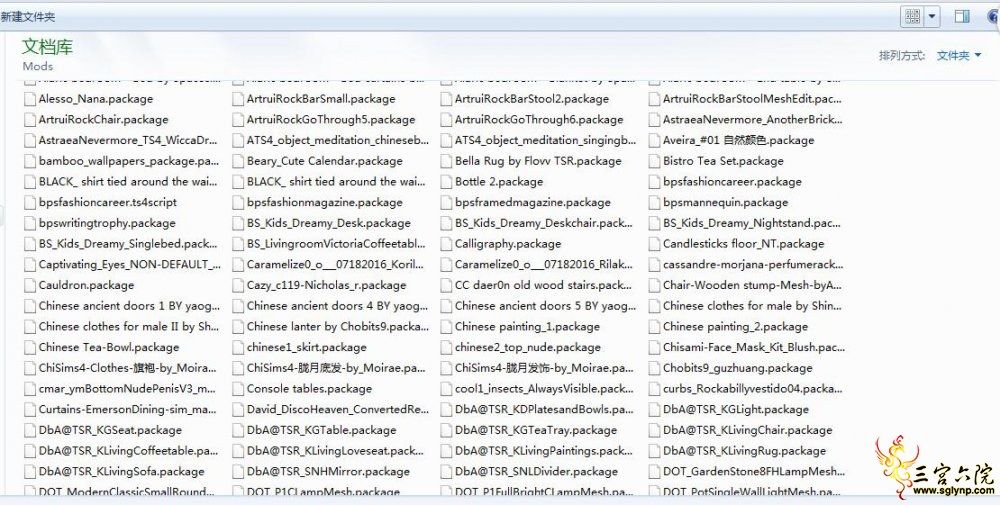Click file icon of bpsfashioncareer.ts4script
Viewport: 1000px width, 505px height.
point(29,203)
